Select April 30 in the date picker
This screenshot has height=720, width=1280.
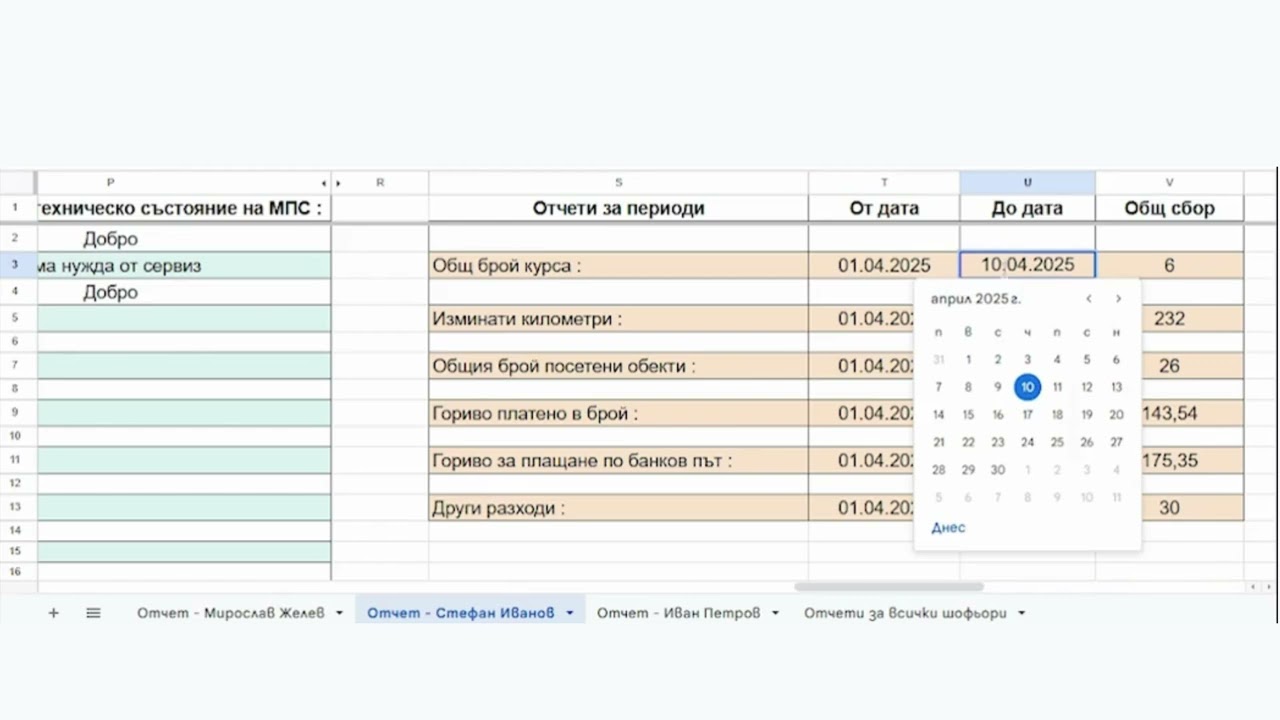point(997,470)
